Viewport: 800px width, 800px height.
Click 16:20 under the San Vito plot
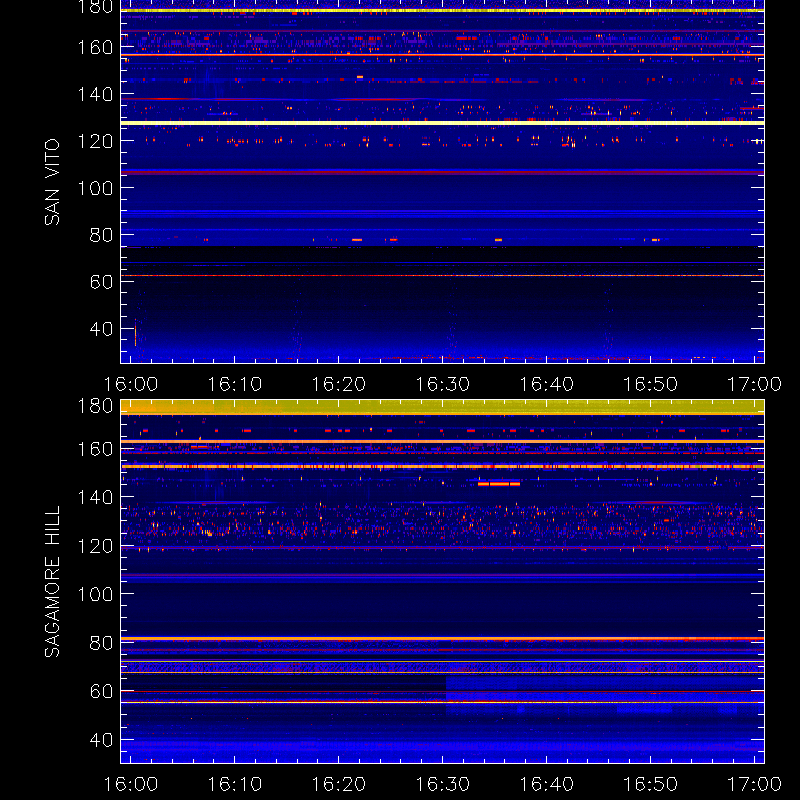[x=339, y=384]
